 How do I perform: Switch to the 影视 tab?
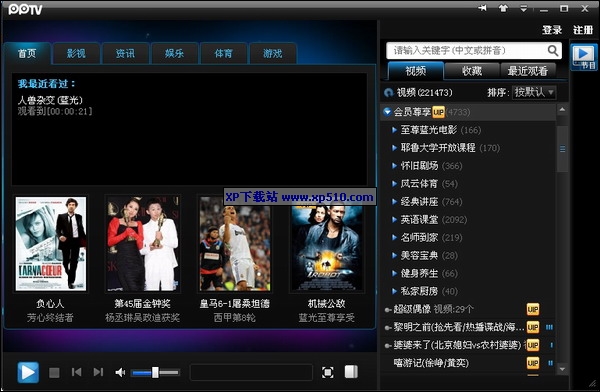pyautogui.click(x=76, y=53)
